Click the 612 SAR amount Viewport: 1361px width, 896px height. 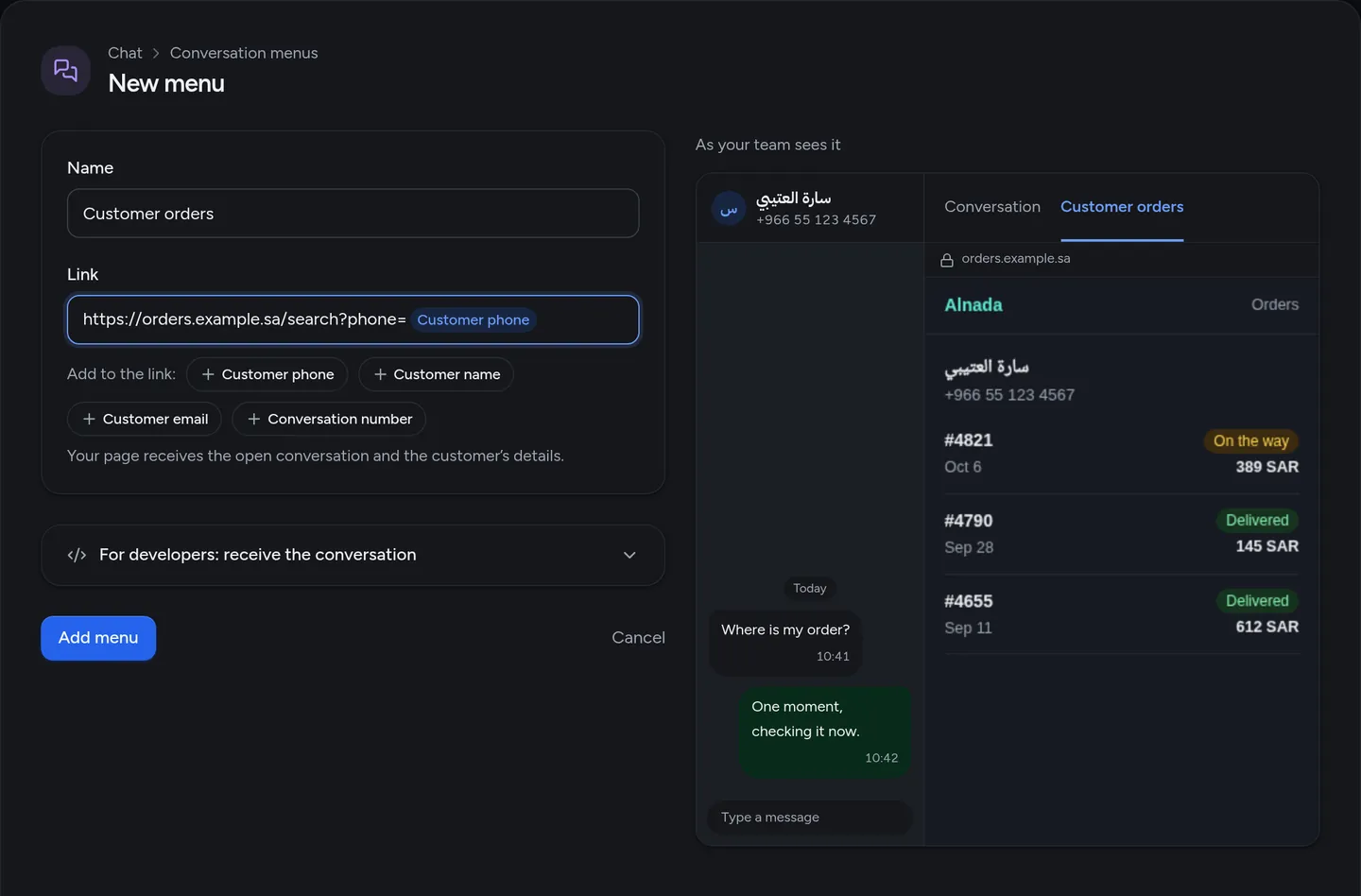[x=1267, y=627]
